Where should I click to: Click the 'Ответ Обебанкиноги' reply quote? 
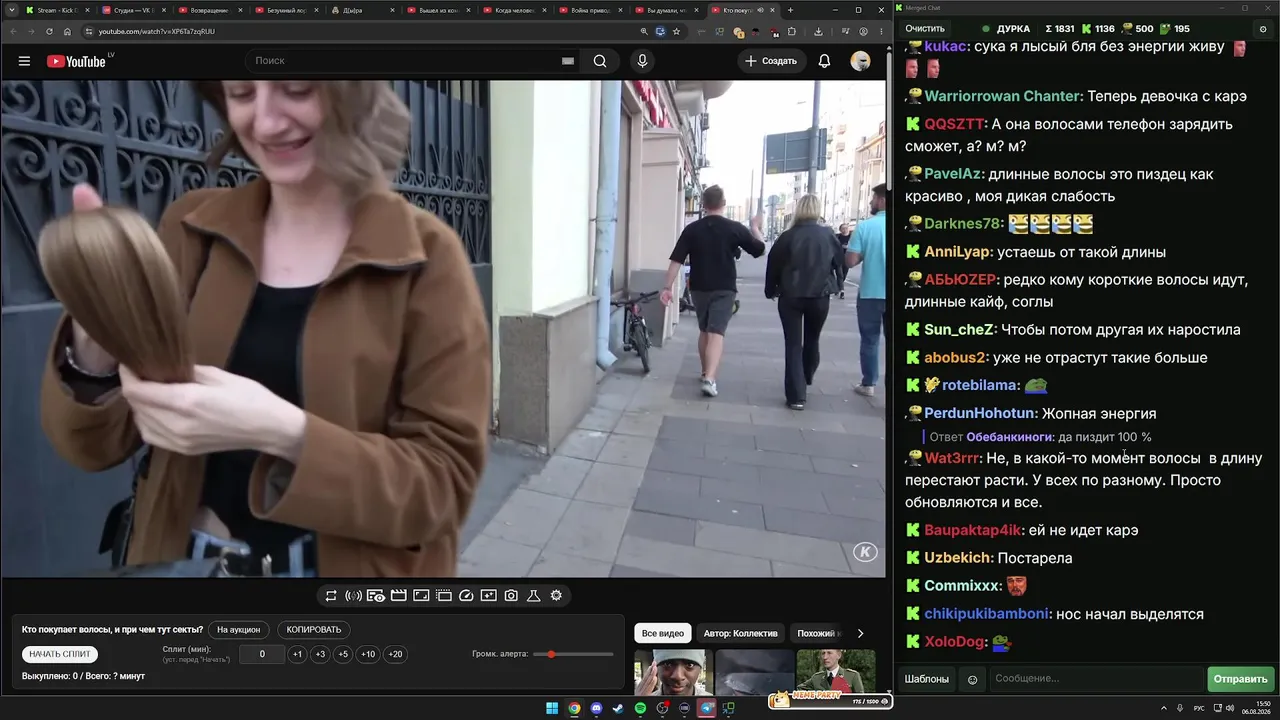coord(1040,437)
